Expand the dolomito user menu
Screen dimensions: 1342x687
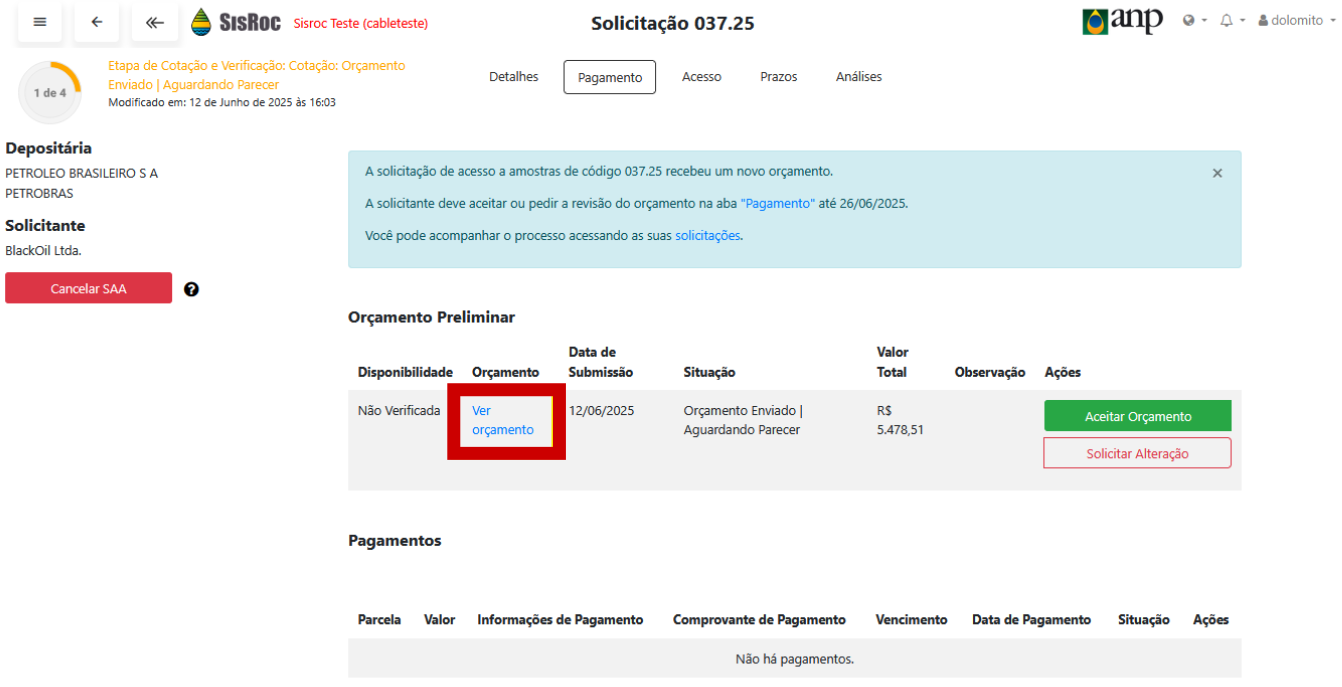pyautogui.click(x=1297, y=21)
